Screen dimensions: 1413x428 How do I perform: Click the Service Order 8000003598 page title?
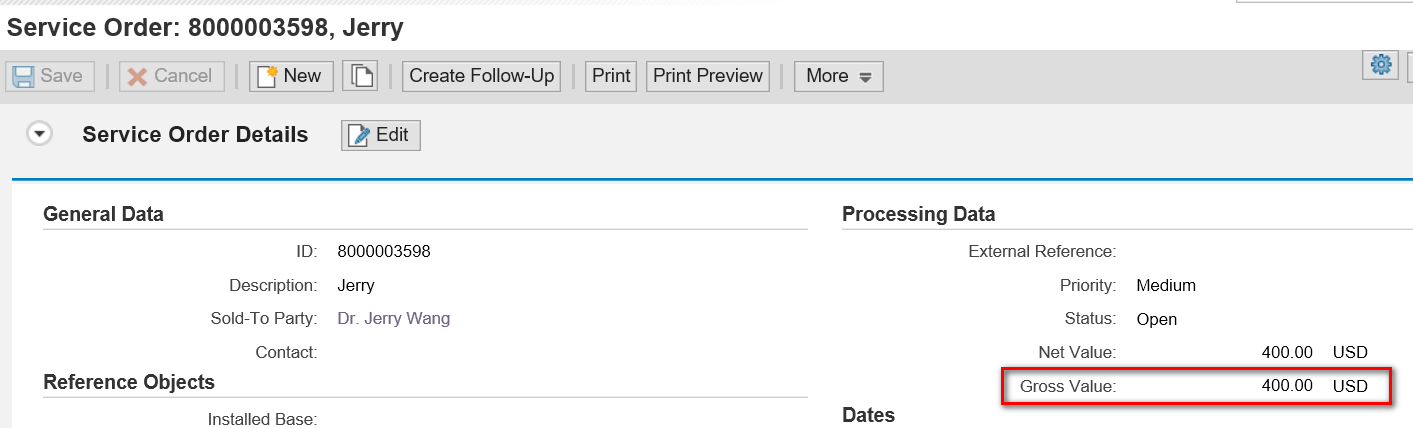(205, 28)
